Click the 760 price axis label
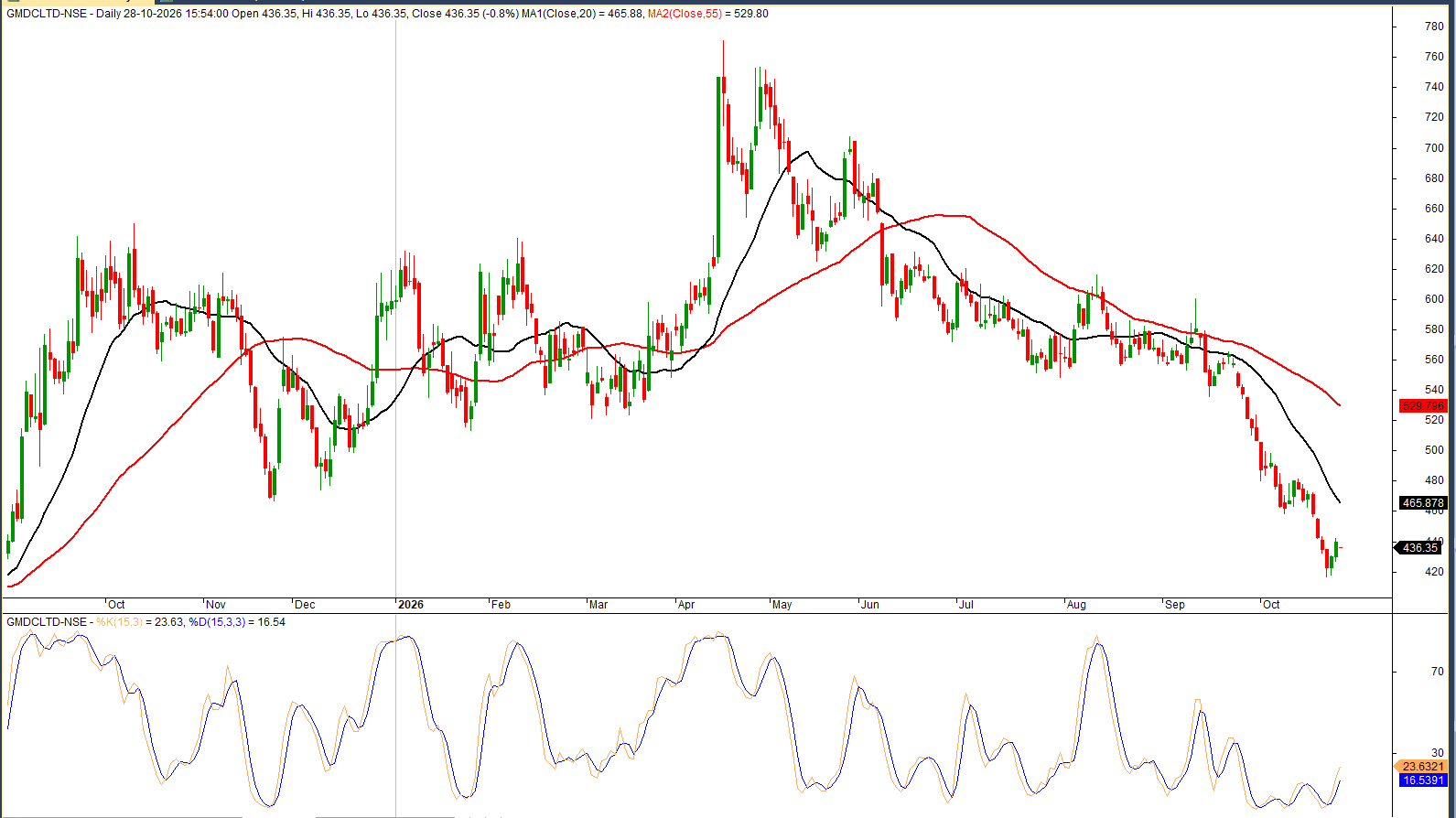1456x818 pixels. pos(1434,57)
